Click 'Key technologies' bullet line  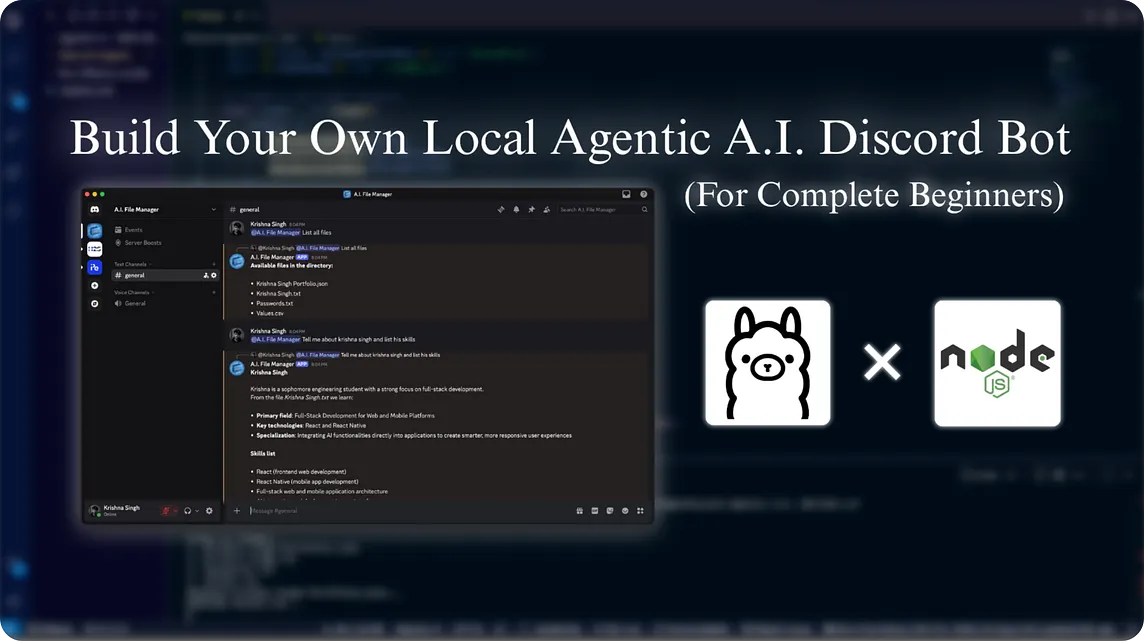pos(311,425)
